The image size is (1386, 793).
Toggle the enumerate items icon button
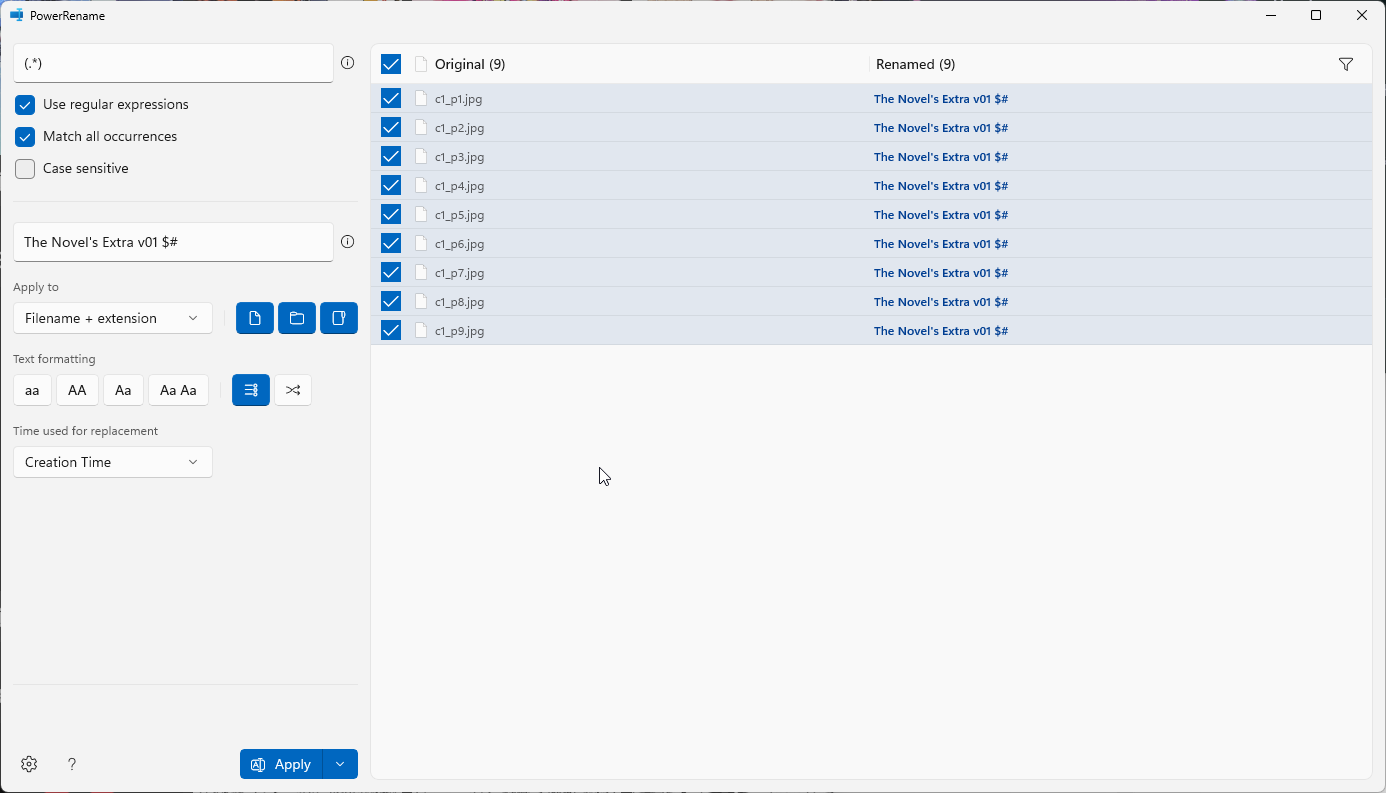point(251,390)
